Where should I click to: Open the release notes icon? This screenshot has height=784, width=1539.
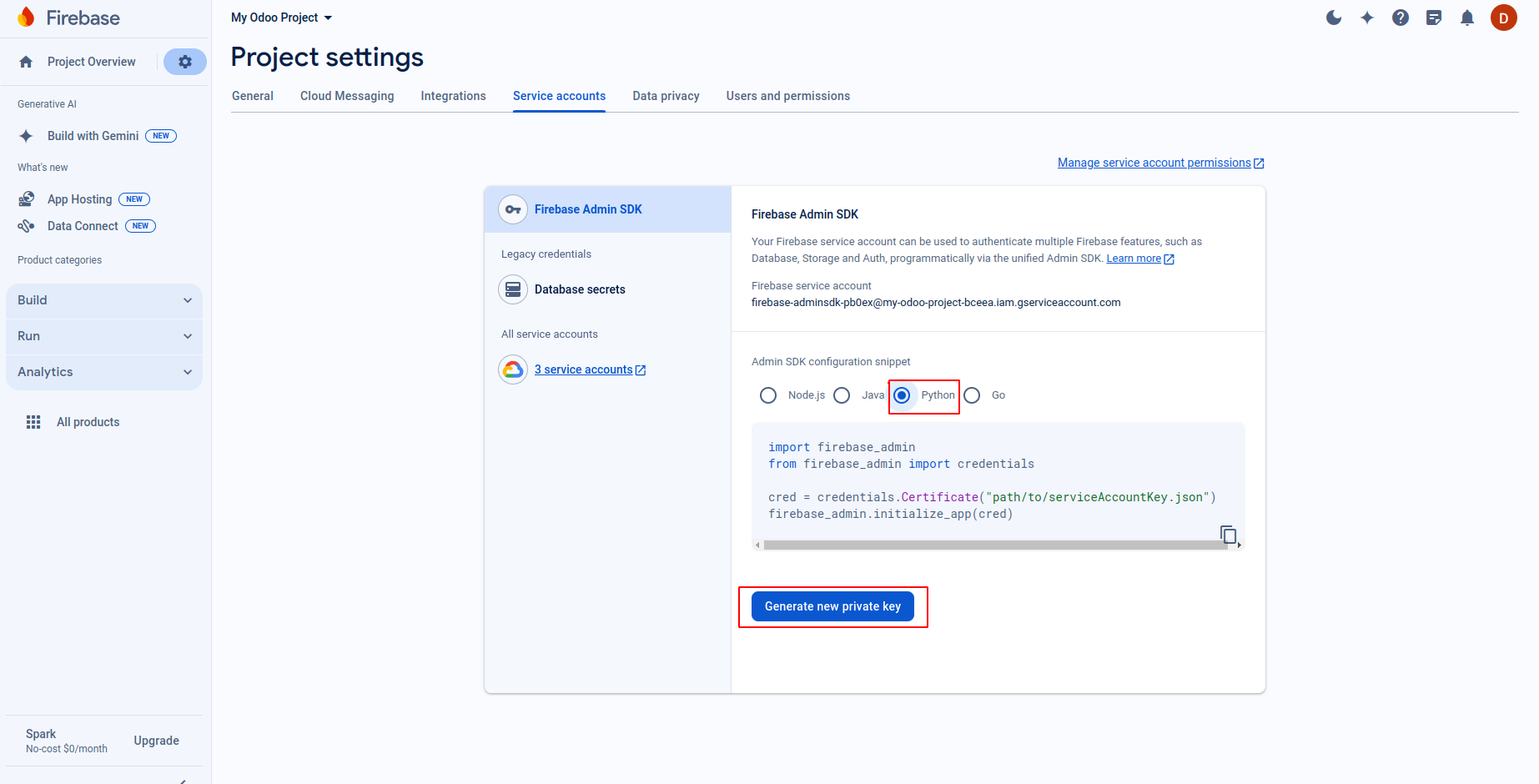(1434, 18)
